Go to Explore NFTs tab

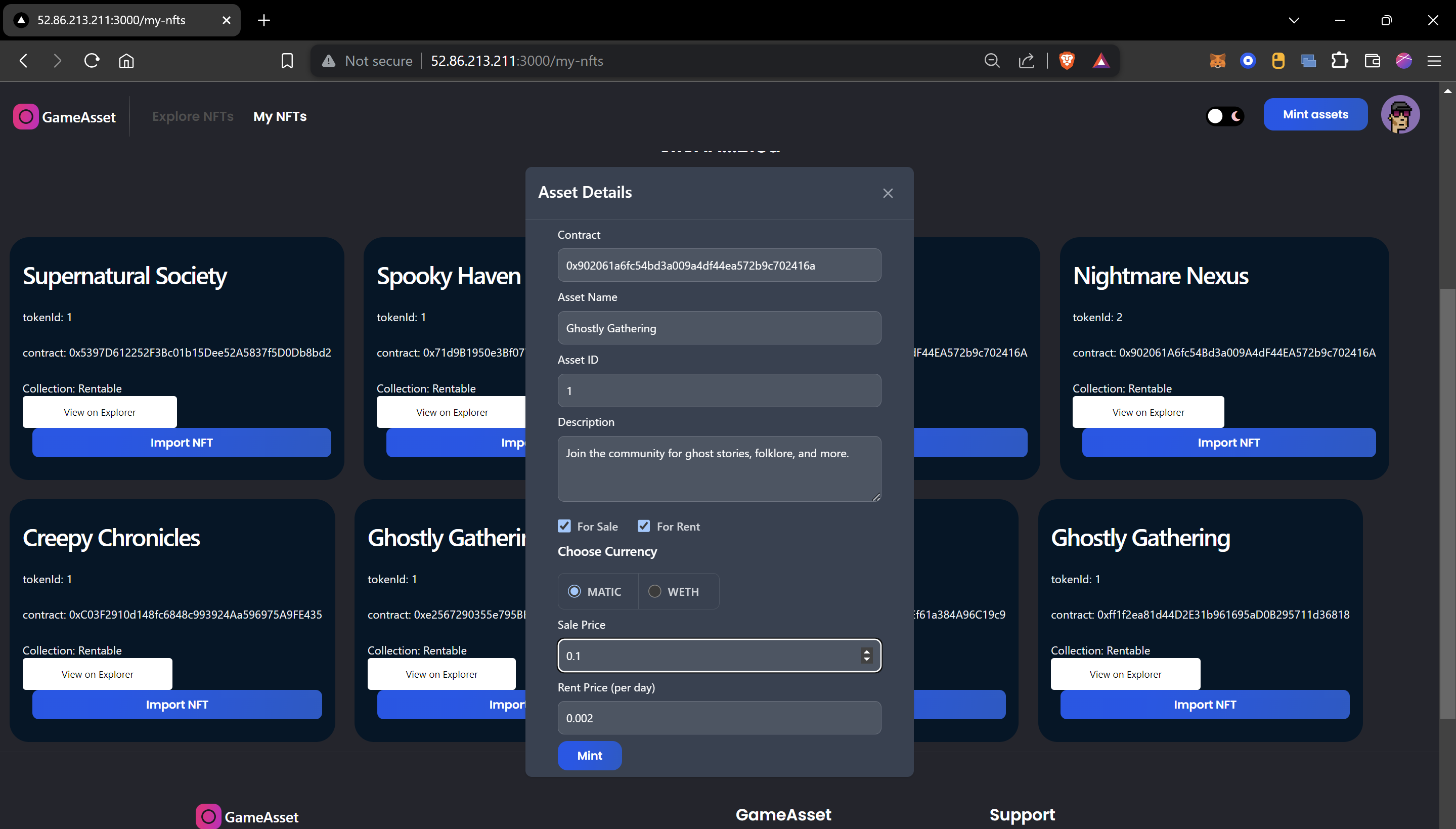pos(192,116)
